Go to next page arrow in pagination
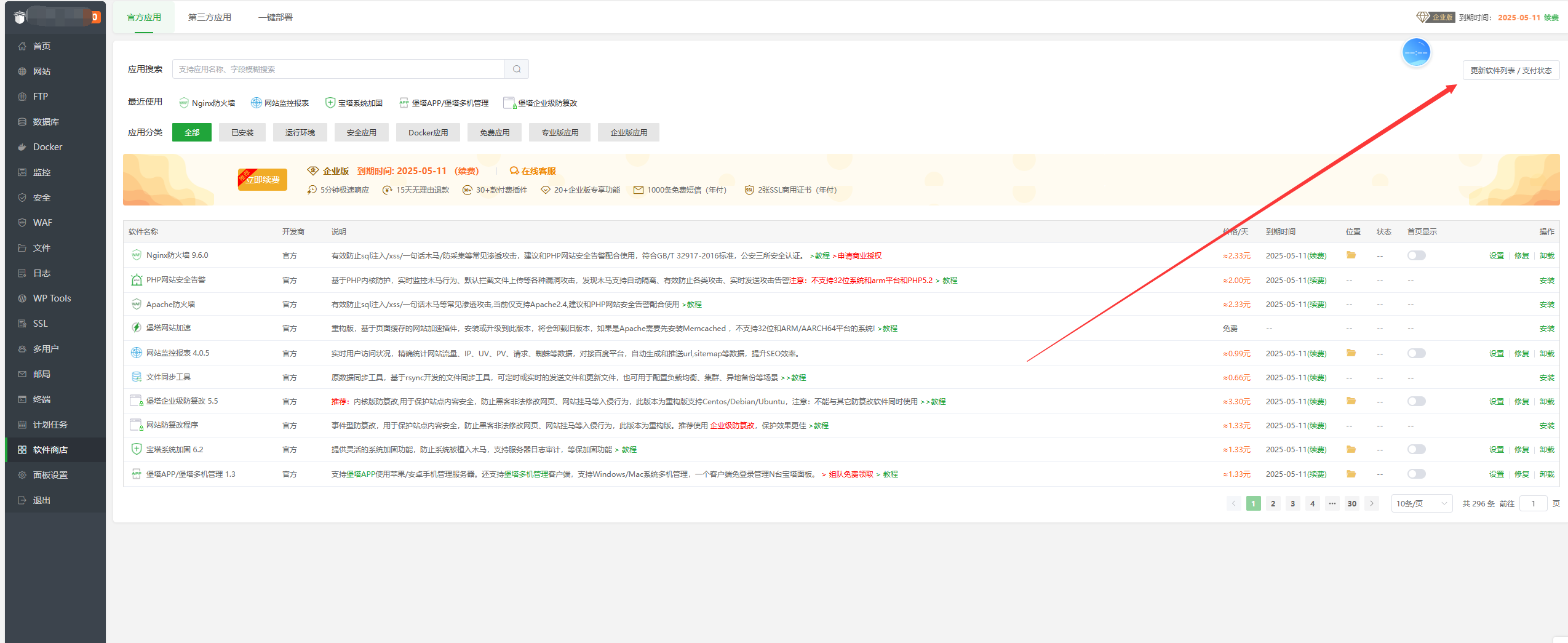1568x643 pixels. (1371, 503)
